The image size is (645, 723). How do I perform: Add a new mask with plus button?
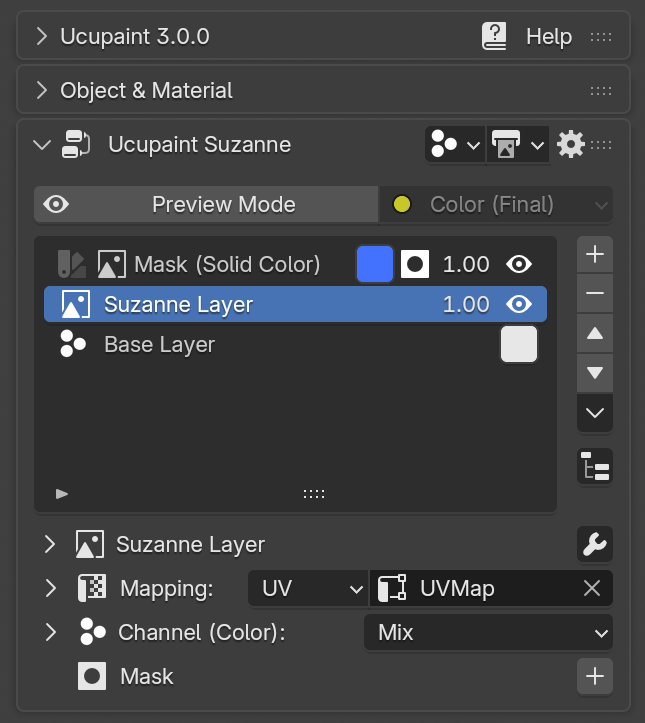click(x=595, y=676)
